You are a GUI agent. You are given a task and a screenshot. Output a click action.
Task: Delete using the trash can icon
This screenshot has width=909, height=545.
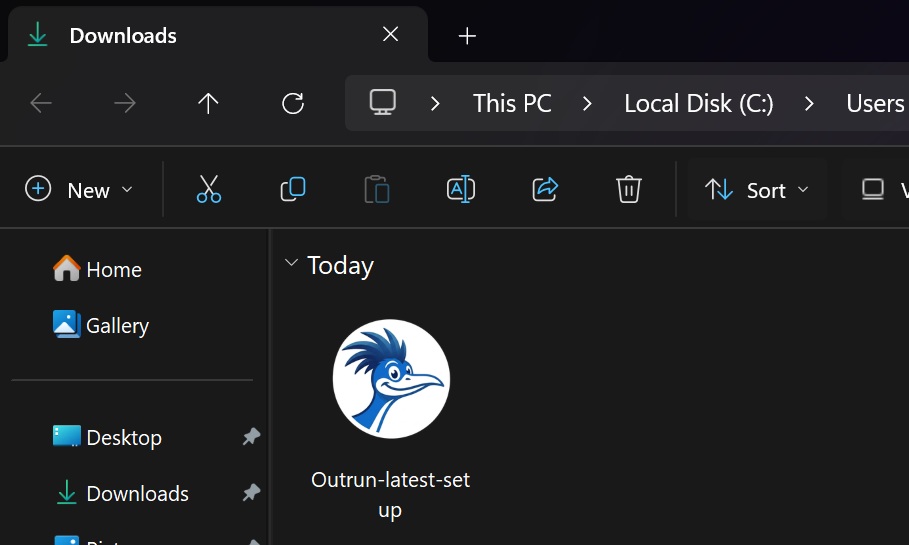pos(628,189)
